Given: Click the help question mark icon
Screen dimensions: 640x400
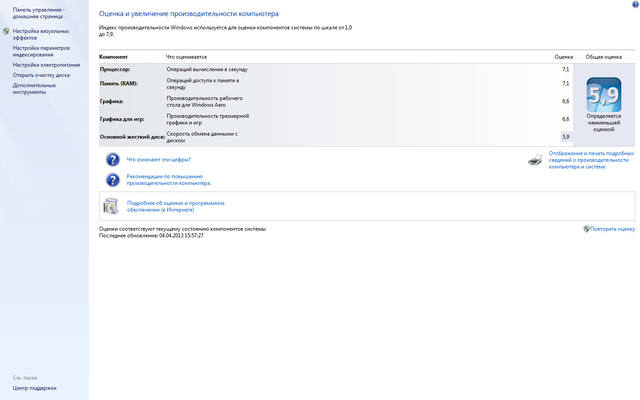Looking at the screenshot, I should (634, 5).
